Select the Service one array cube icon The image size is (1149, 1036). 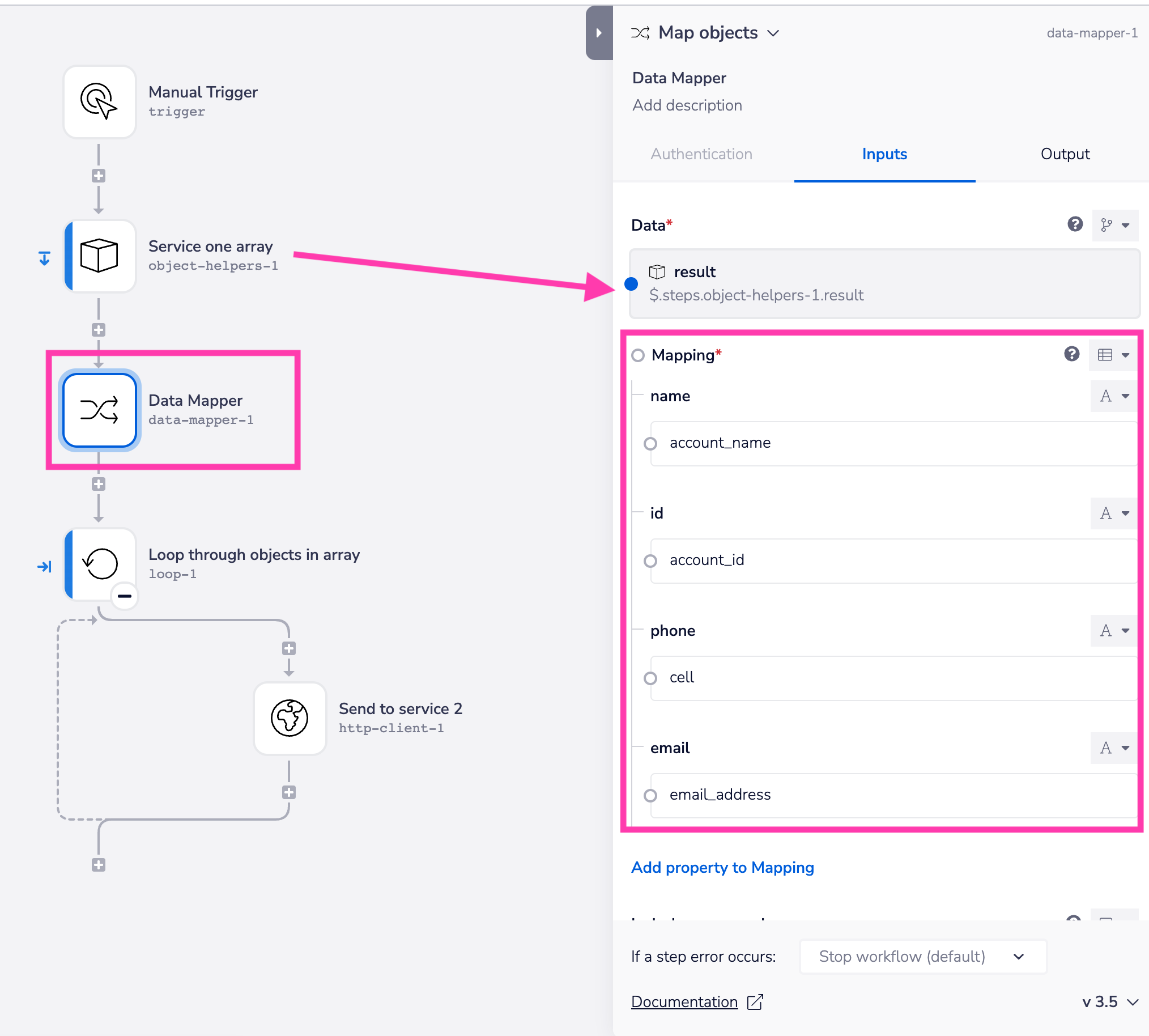click(x=99, y=256)
